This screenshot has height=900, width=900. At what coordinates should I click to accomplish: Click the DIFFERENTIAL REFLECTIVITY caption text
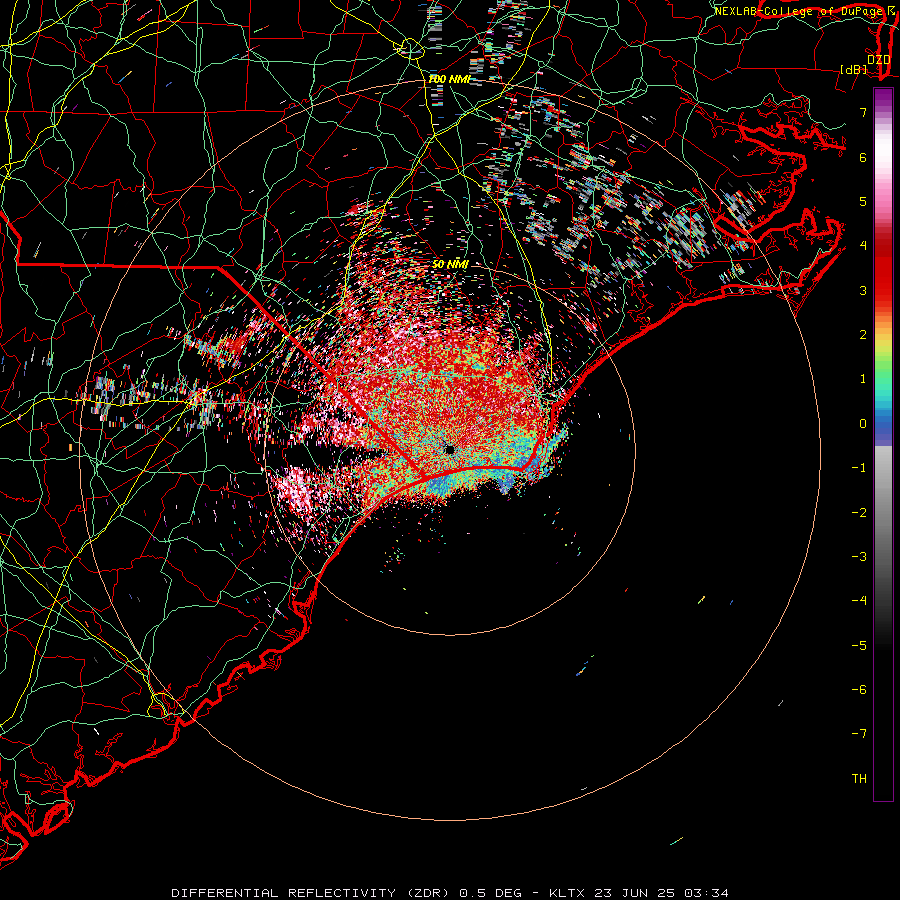click(x=284, y=893)
